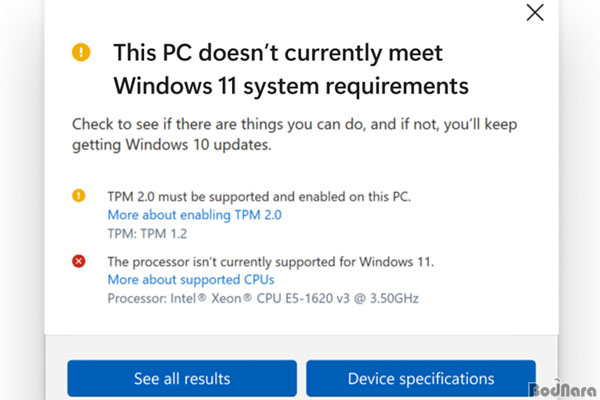Click the BodNara watermark logo

pos(563,389)
